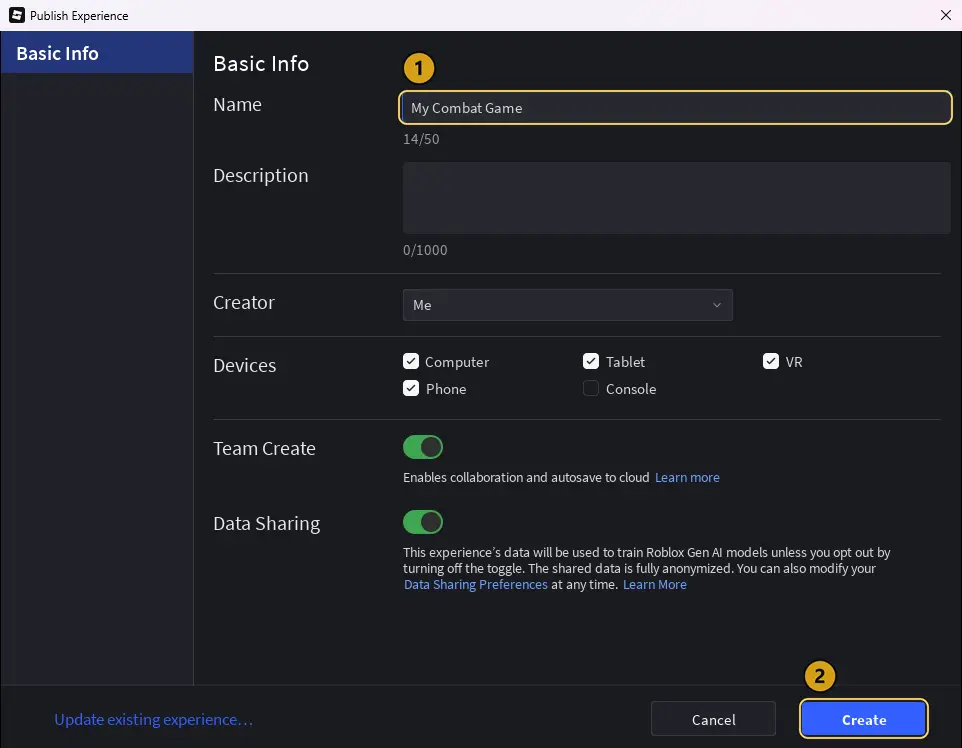Close the Publish Experience dialog
Viewport: 962px width, 748px height.
click(x=945, y=15)
